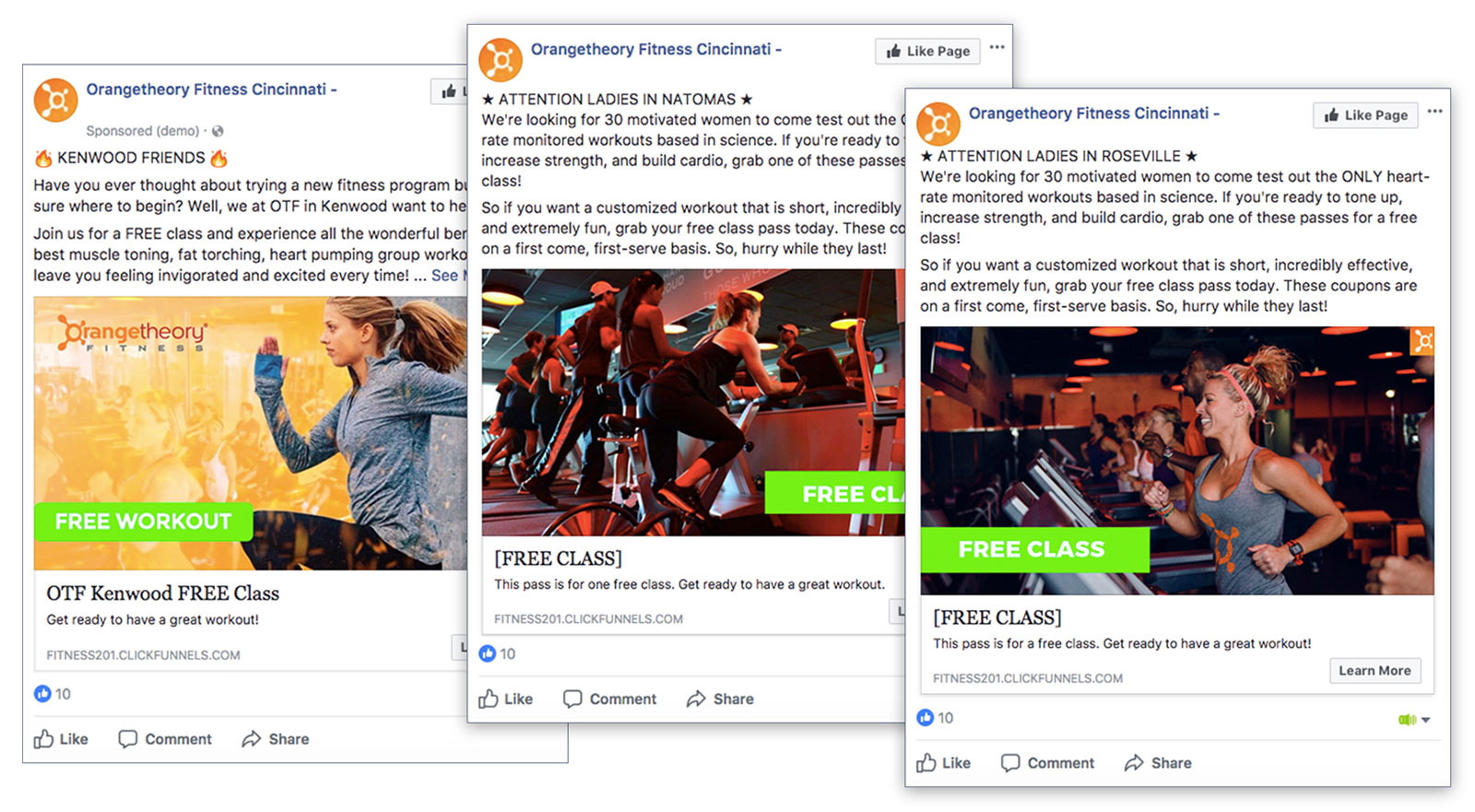Viewport: 1475px width, 812px height.
Task: Click the Orangetheory avatar in the Roseville ad
Action: pyautogui.click(x=938, y=124)
